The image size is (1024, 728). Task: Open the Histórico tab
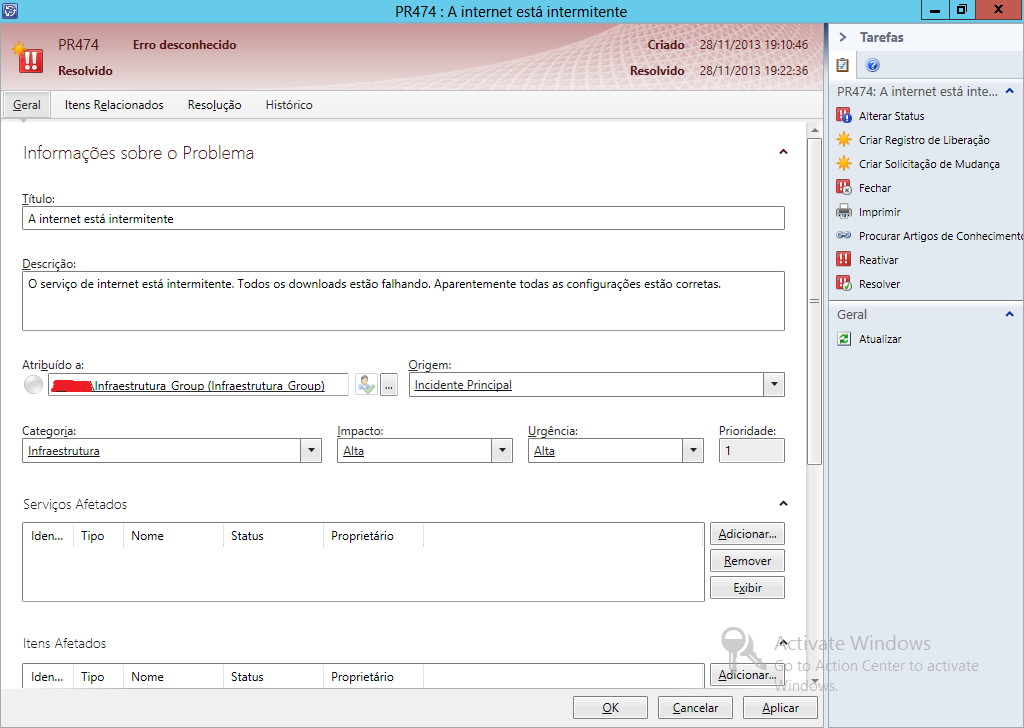[289, 105]
